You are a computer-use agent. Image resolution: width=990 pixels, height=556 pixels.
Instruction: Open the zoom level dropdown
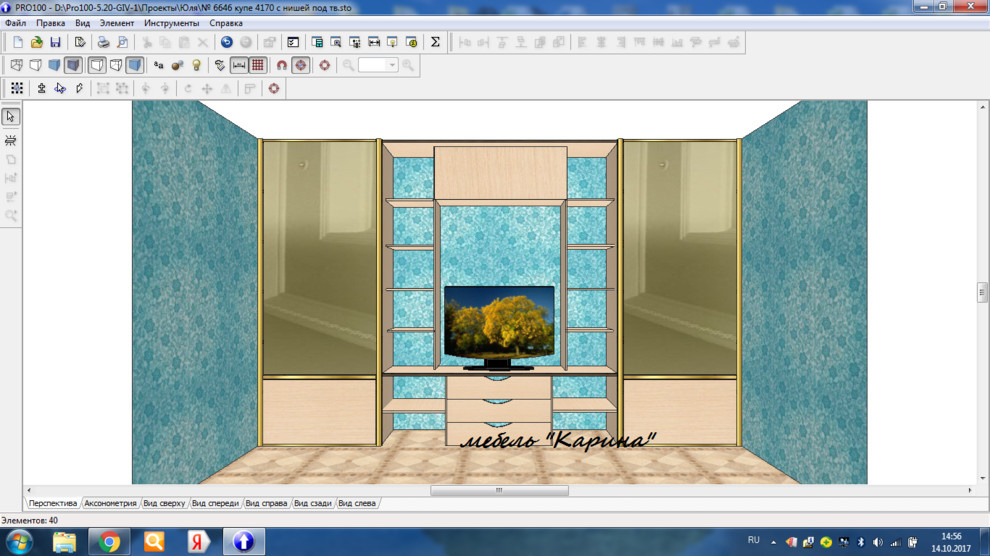392,65
